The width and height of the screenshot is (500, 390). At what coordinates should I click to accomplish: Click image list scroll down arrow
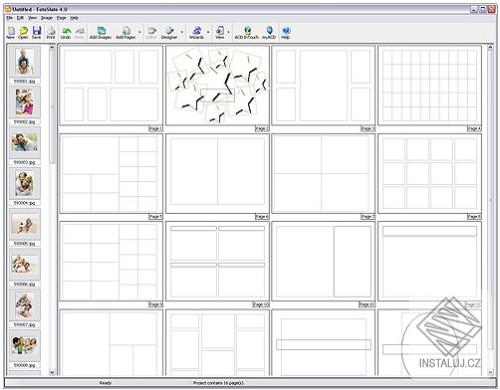point(52,372)
